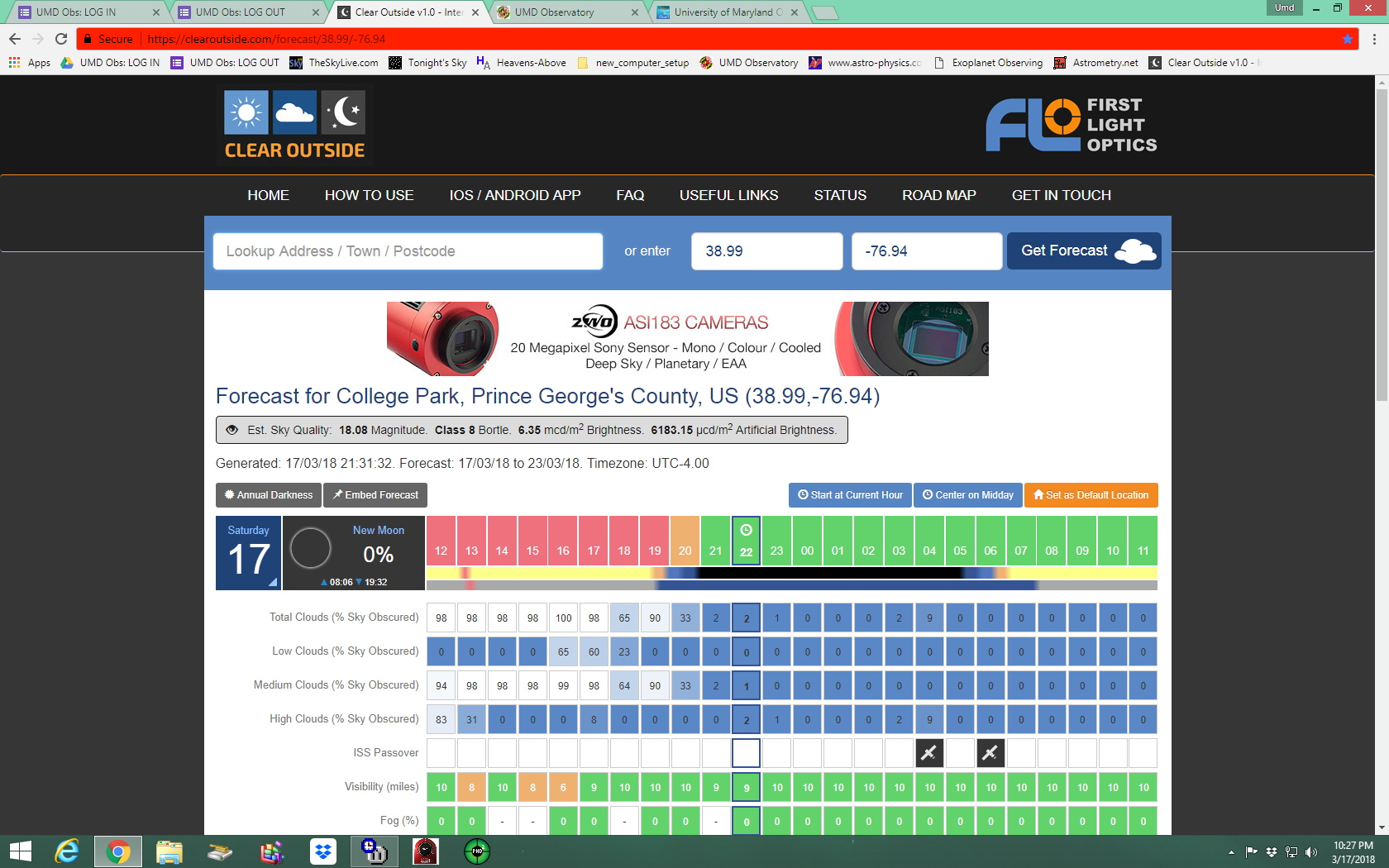Select the hour 20 orange cell
1389x868 pixels.
(x=685, y=541)
